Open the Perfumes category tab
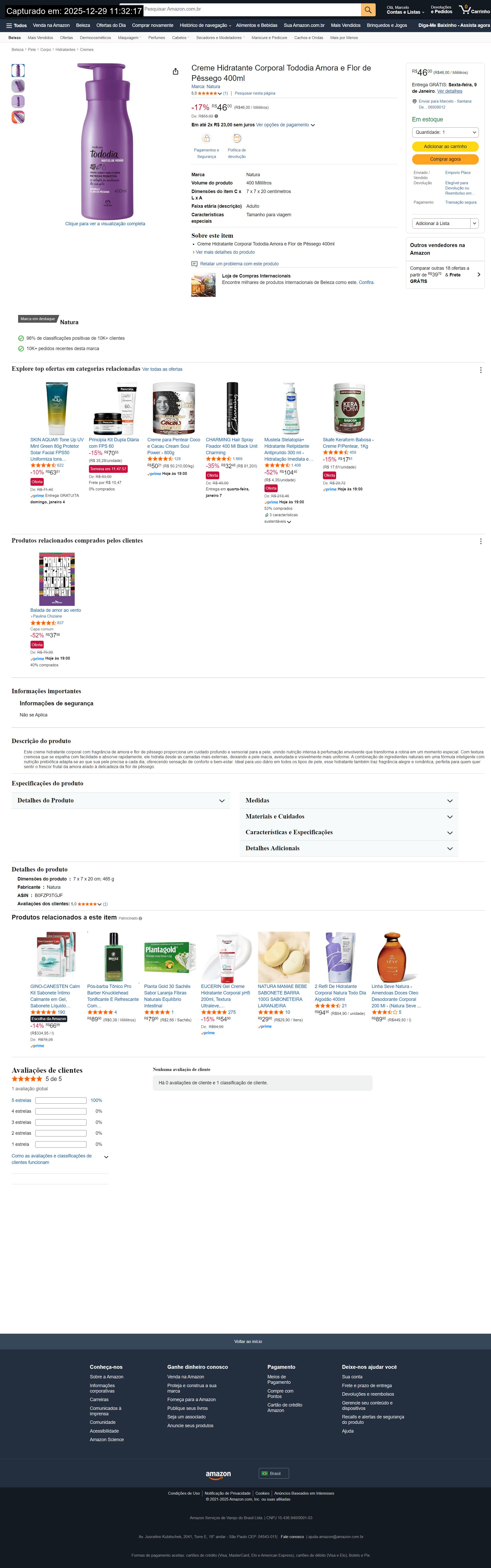The height and width of the screenshot is (1568, 491). click(157, 38)
